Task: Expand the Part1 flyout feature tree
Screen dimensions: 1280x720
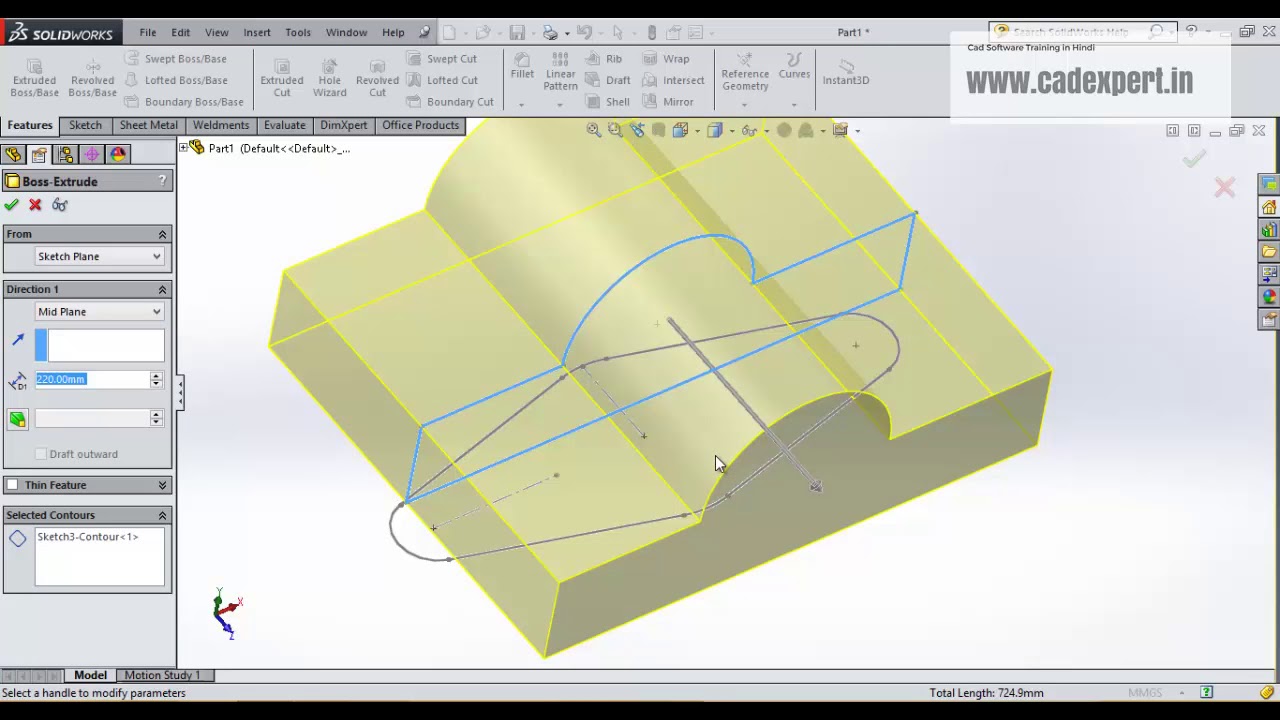Action: (x=184, y=148)
